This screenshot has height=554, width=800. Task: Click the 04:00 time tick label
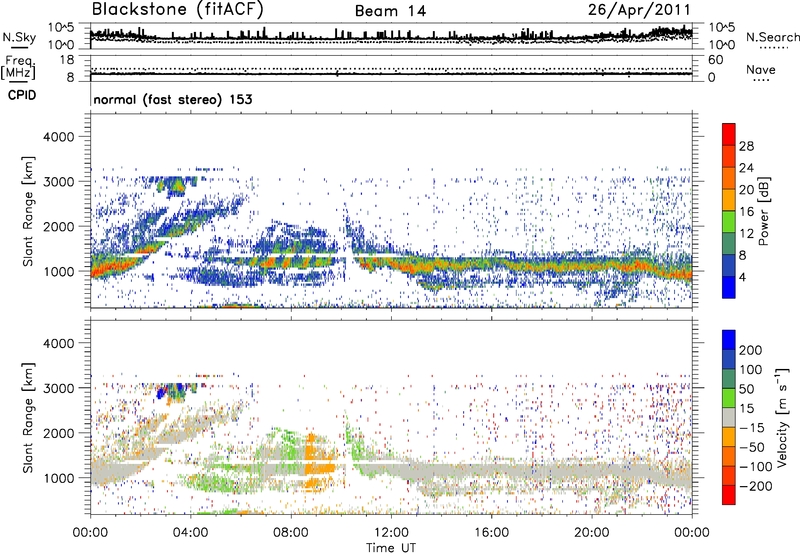tap(190, 533)
